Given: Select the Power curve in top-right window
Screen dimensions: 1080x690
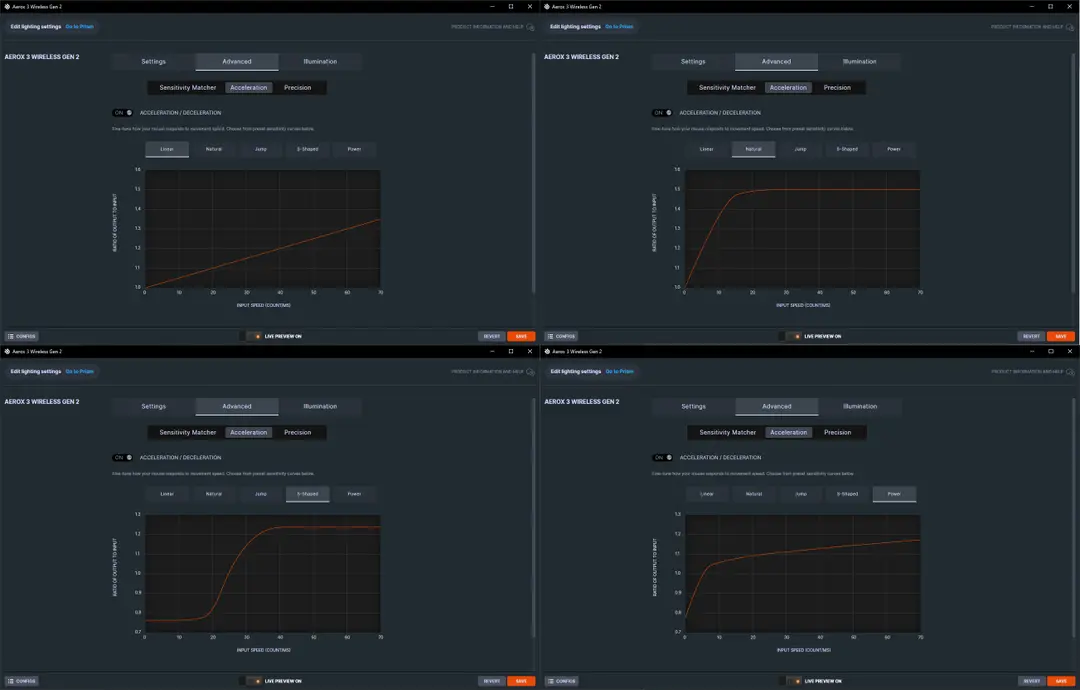Looking at the screenshot, I should click(x=894, y=149).
